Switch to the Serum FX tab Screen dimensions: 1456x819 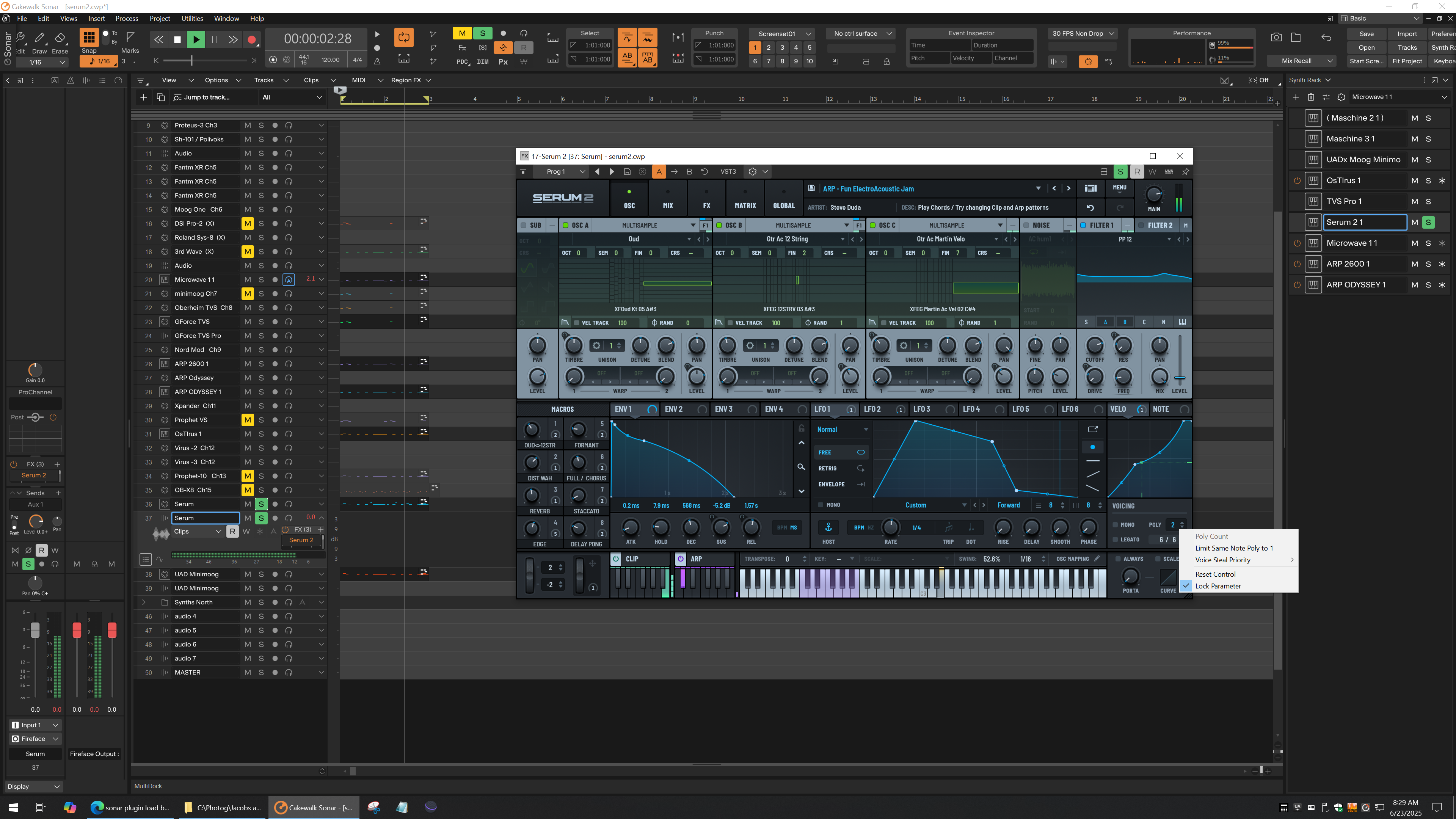(706, 198)
